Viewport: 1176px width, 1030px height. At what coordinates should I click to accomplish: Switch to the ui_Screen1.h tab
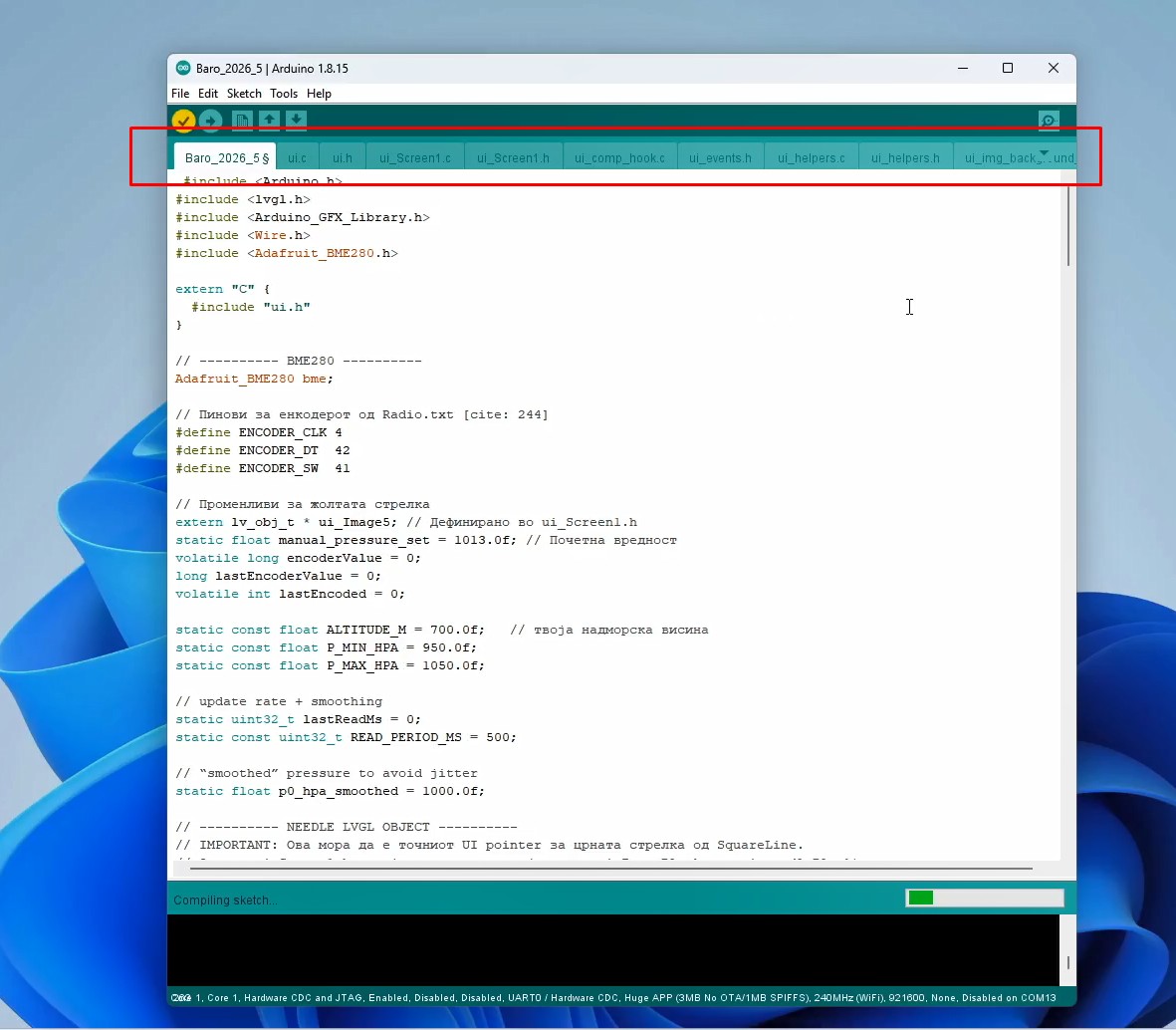(x=513, y=158)
